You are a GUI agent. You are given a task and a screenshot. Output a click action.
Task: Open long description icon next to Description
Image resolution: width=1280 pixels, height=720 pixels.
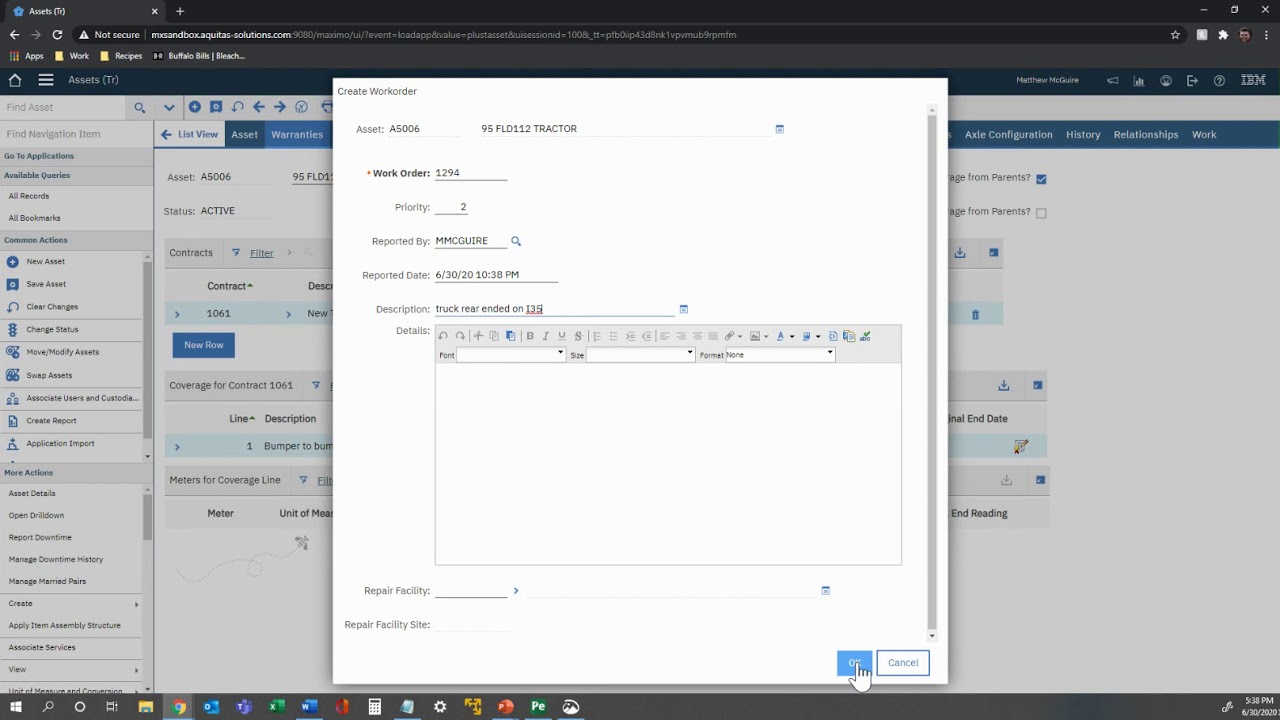click(x=684, y=309)
